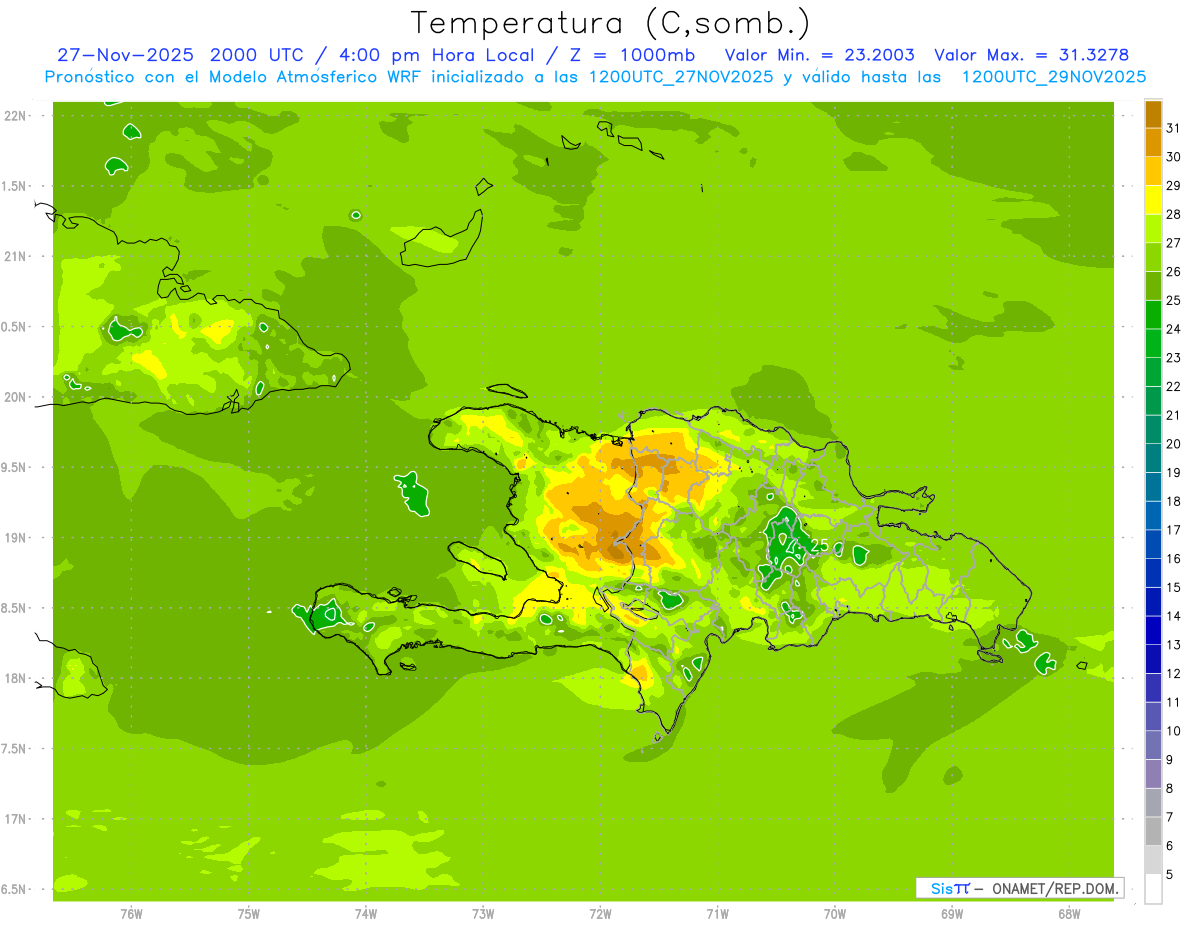Click the purple colorbar swatch between 8 and 9
The height and width of the screenshot is (927, 1200).
pos(1153,774)
